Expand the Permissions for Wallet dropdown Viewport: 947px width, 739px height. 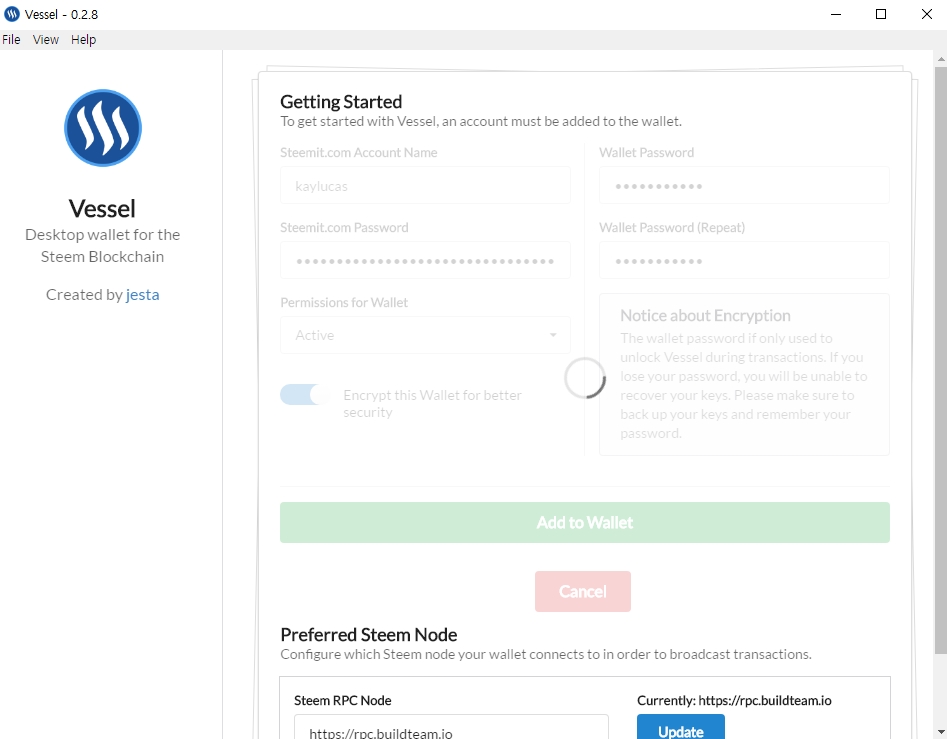coord(425,335)
